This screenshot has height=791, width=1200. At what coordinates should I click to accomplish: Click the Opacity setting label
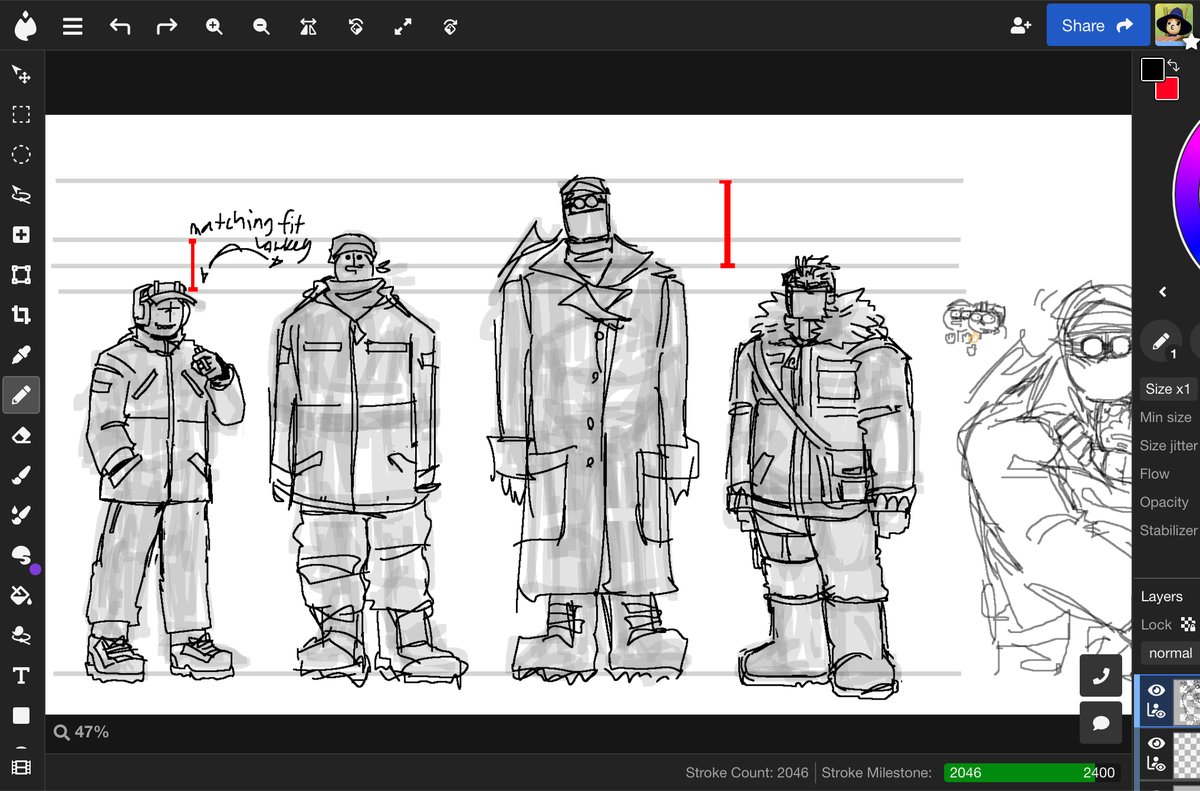1164,502
